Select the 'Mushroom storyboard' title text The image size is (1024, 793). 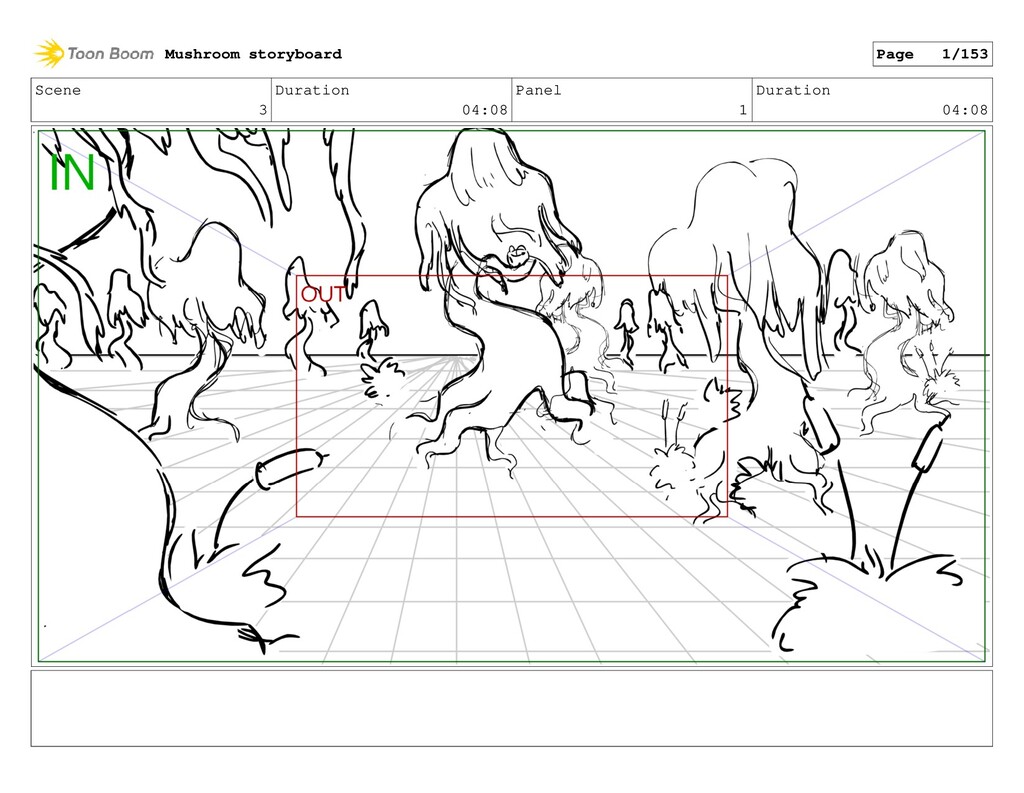click(x=253, y=54)
